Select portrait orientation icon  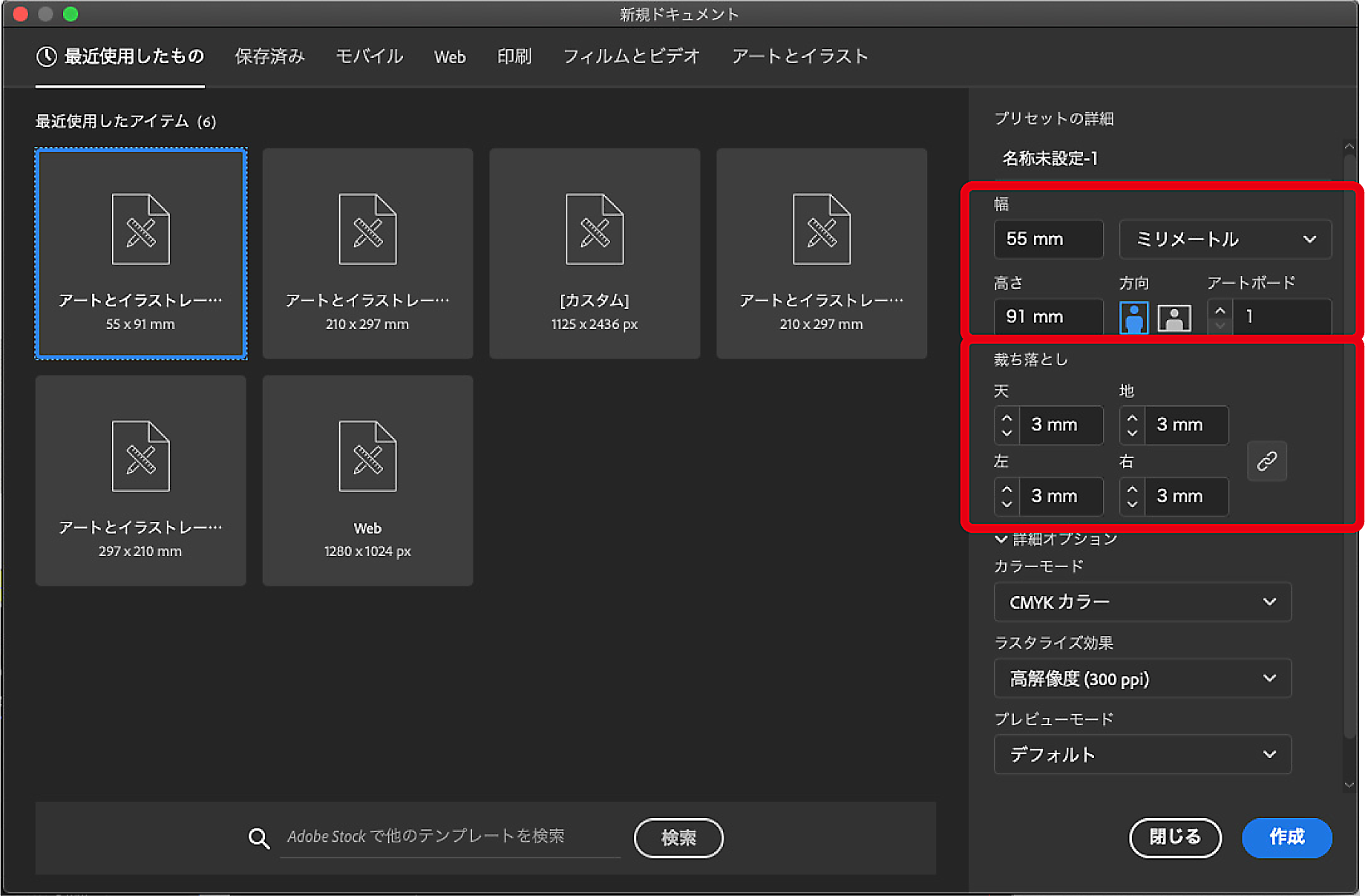coord(1133,318)
